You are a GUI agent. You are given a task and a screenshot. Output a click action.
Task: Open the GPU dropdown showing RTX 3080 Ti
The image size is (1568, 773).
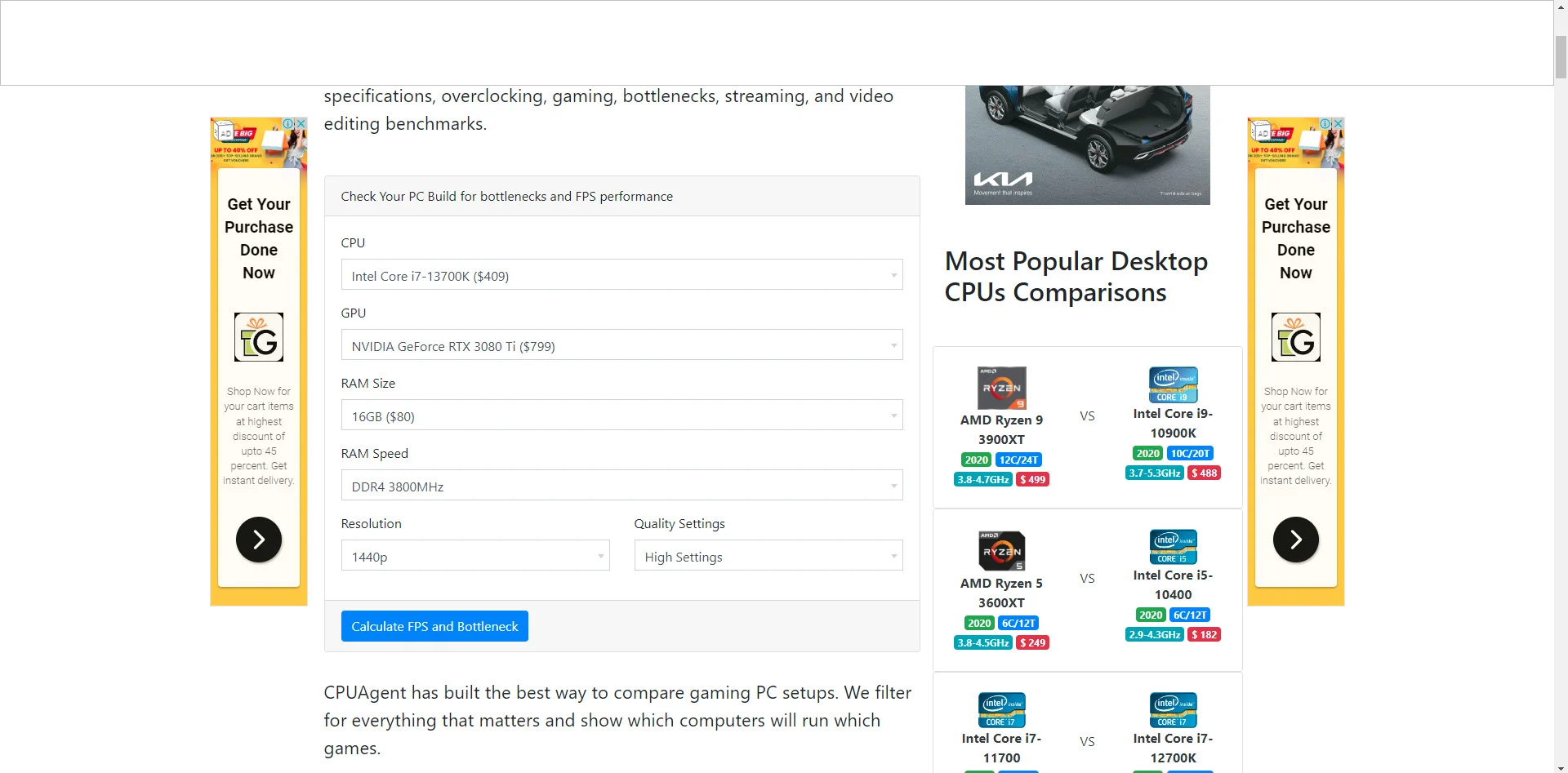pos(621,345)
